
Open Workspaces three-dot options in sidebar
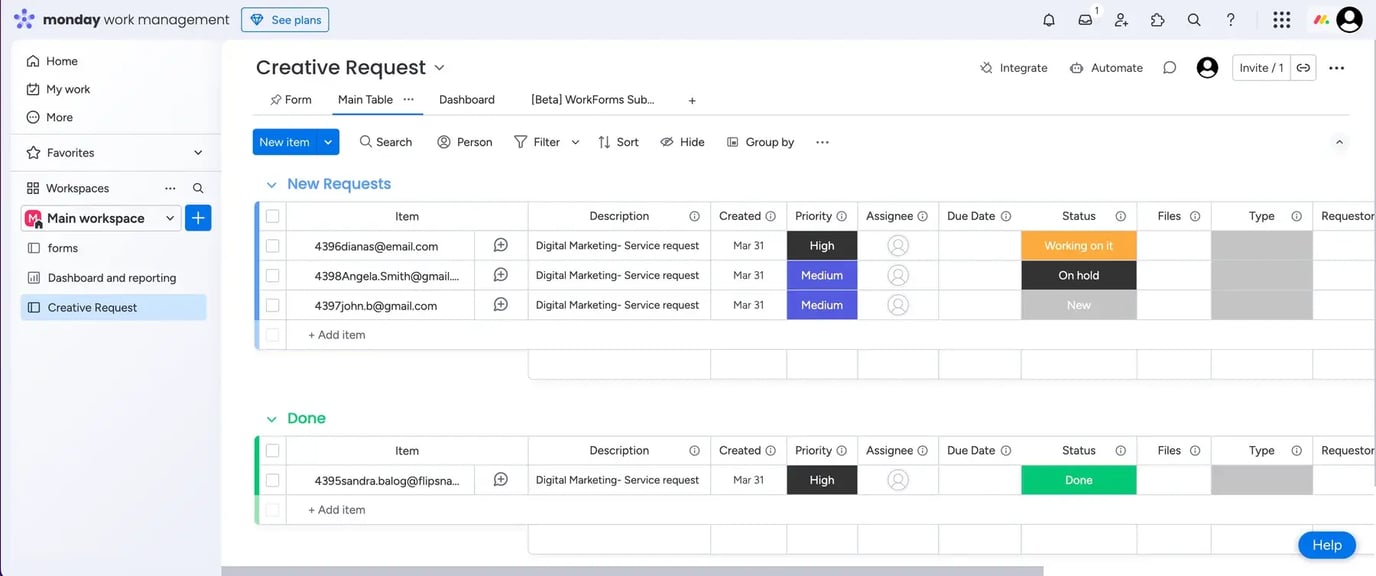point(170,188)
